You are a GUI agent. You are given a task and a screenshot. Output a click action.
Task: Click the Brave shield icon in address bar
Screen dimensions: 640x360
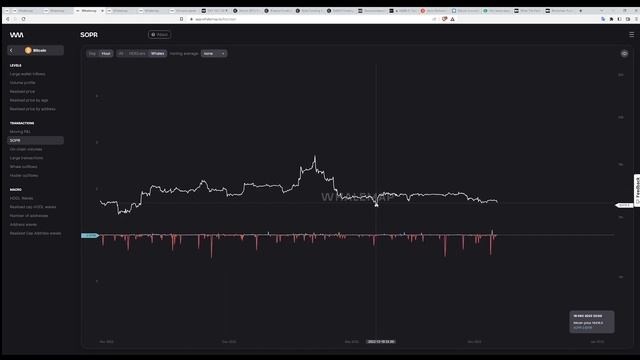coord(444,19)
